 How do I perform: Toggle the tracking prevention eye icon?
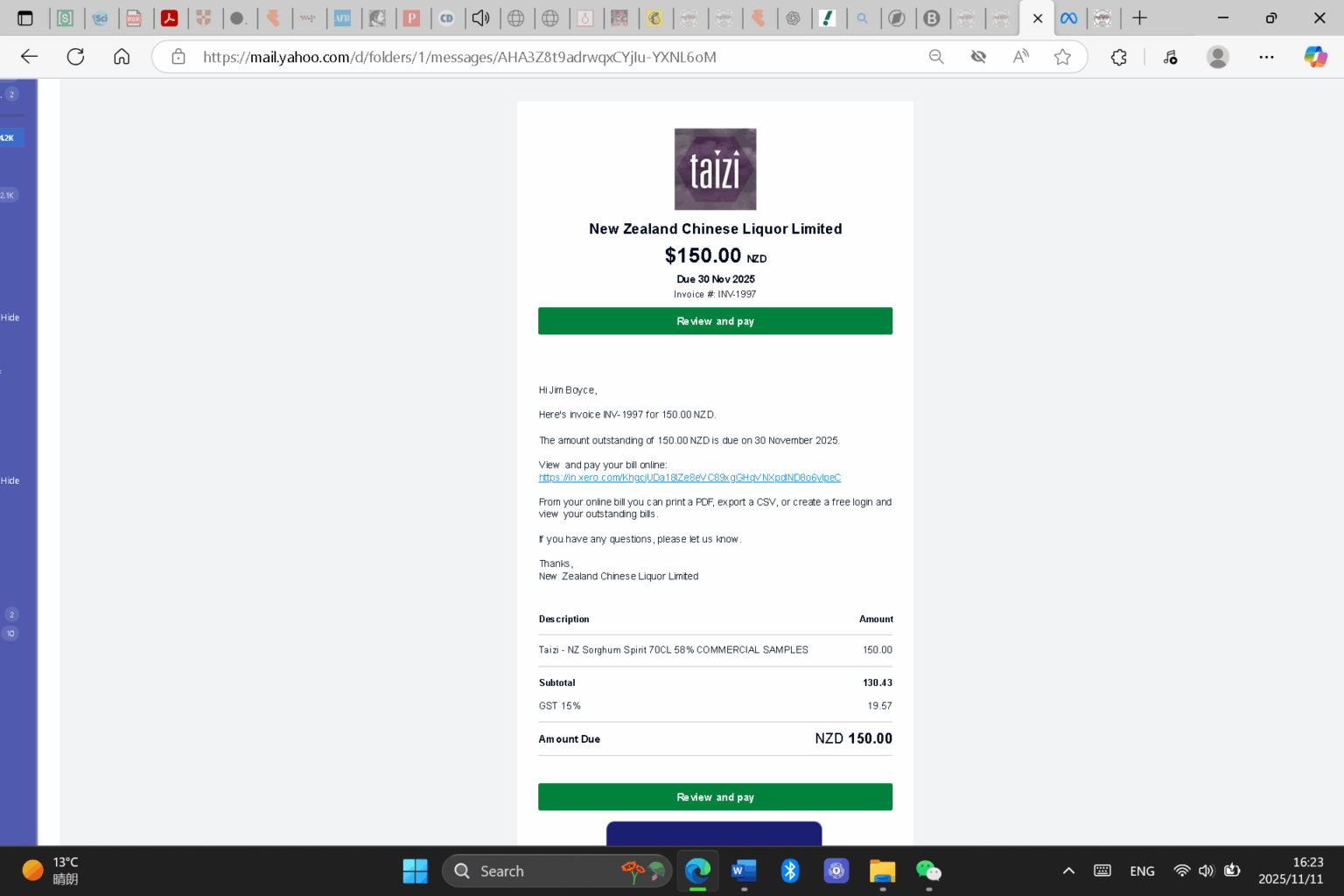[978, 57]
